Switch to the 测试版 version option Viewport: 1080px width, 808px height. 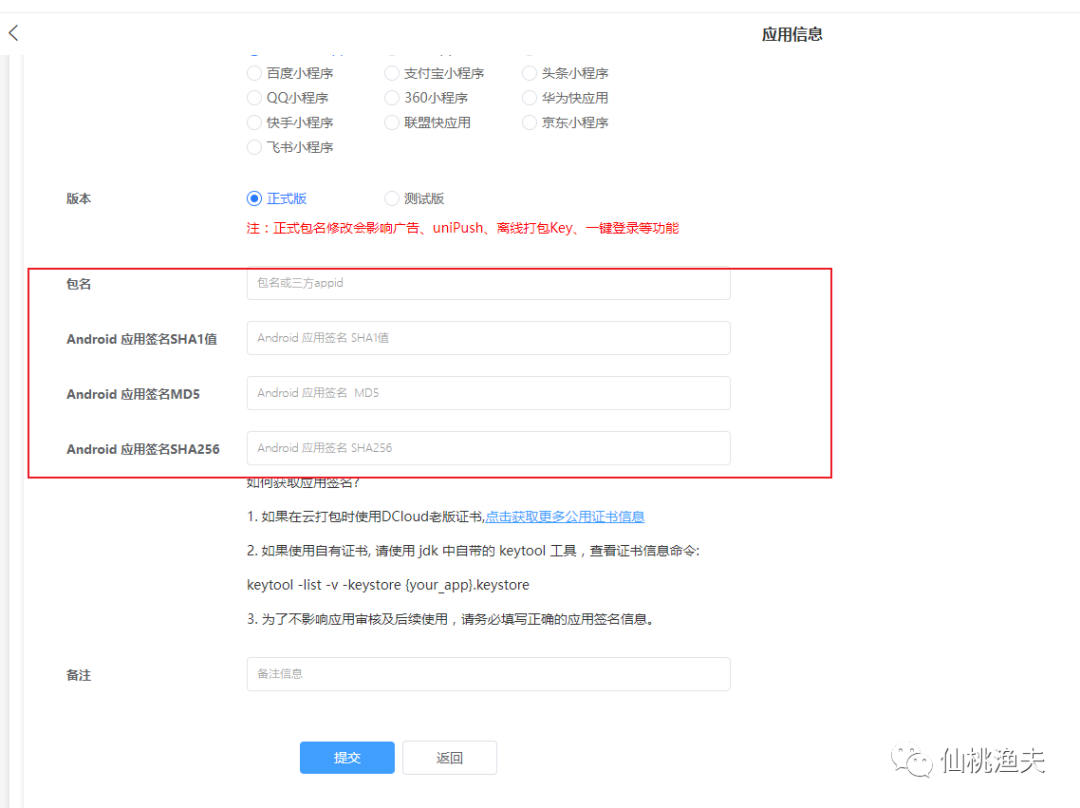point(392,198)
